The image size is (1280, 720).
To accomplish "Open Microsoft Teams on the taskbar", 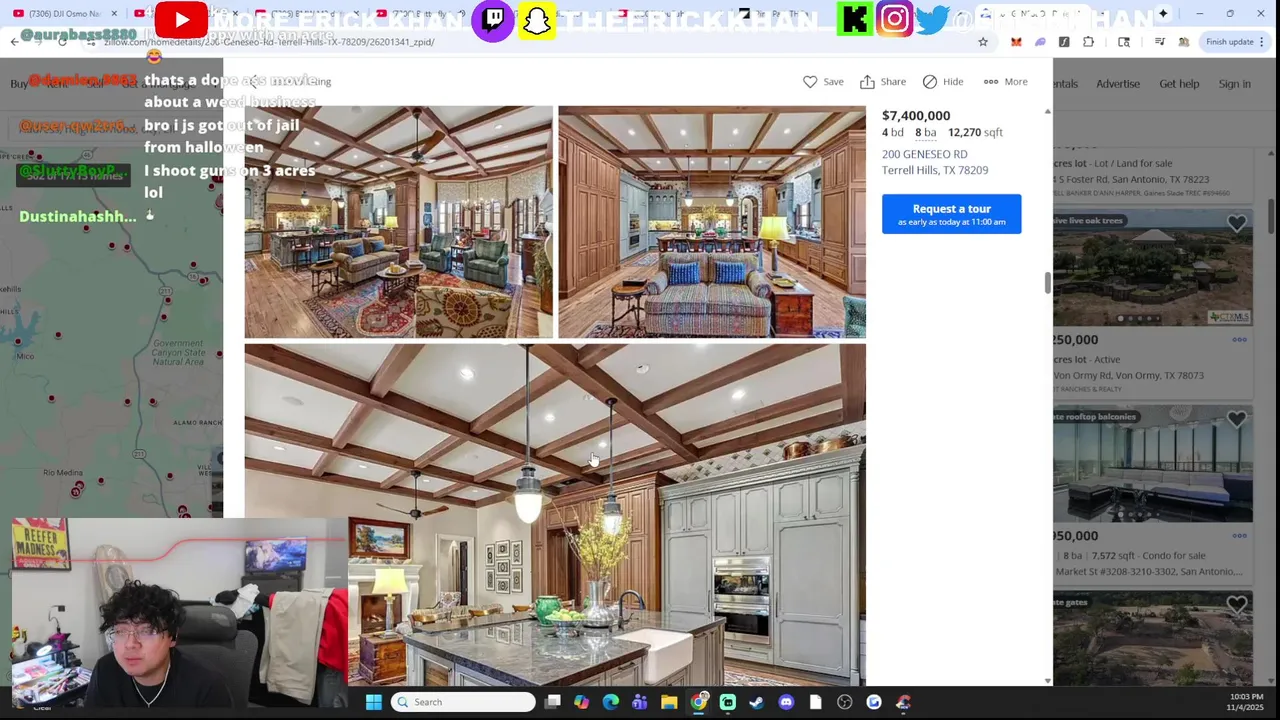I will tap(640, 702).
